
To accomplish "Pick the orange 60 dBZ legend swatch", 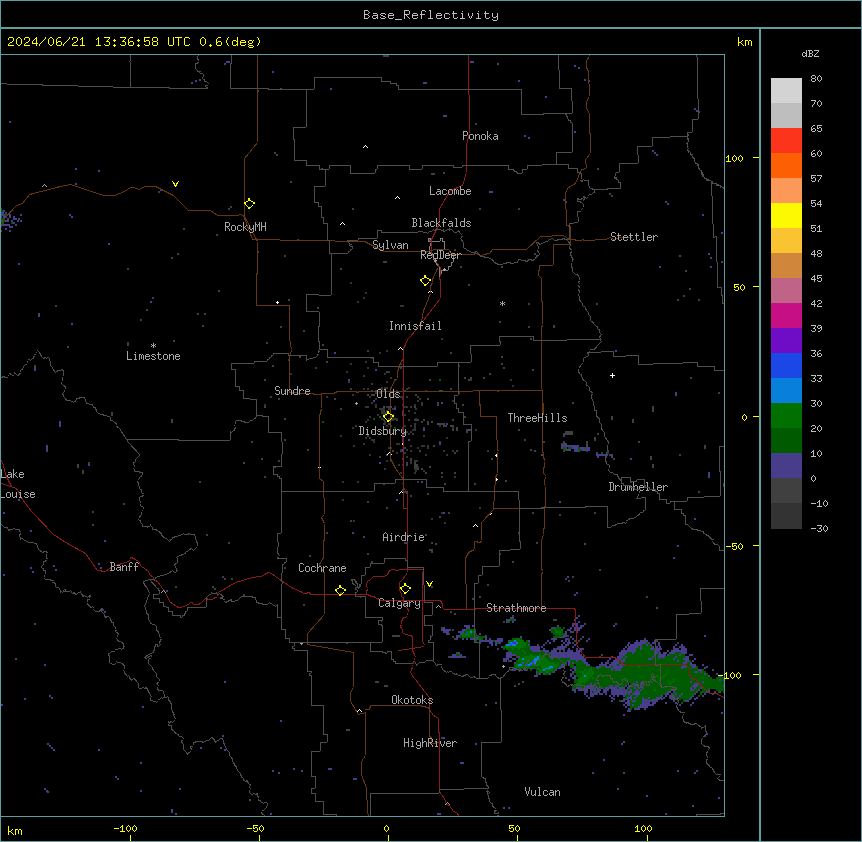I will (786, 165).
